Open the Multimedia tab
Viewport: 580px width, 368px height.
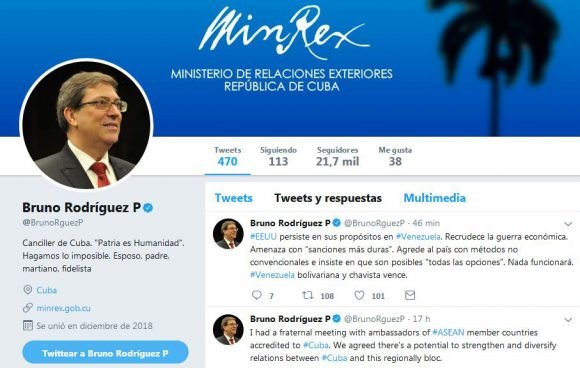click(x=435, y=198)
